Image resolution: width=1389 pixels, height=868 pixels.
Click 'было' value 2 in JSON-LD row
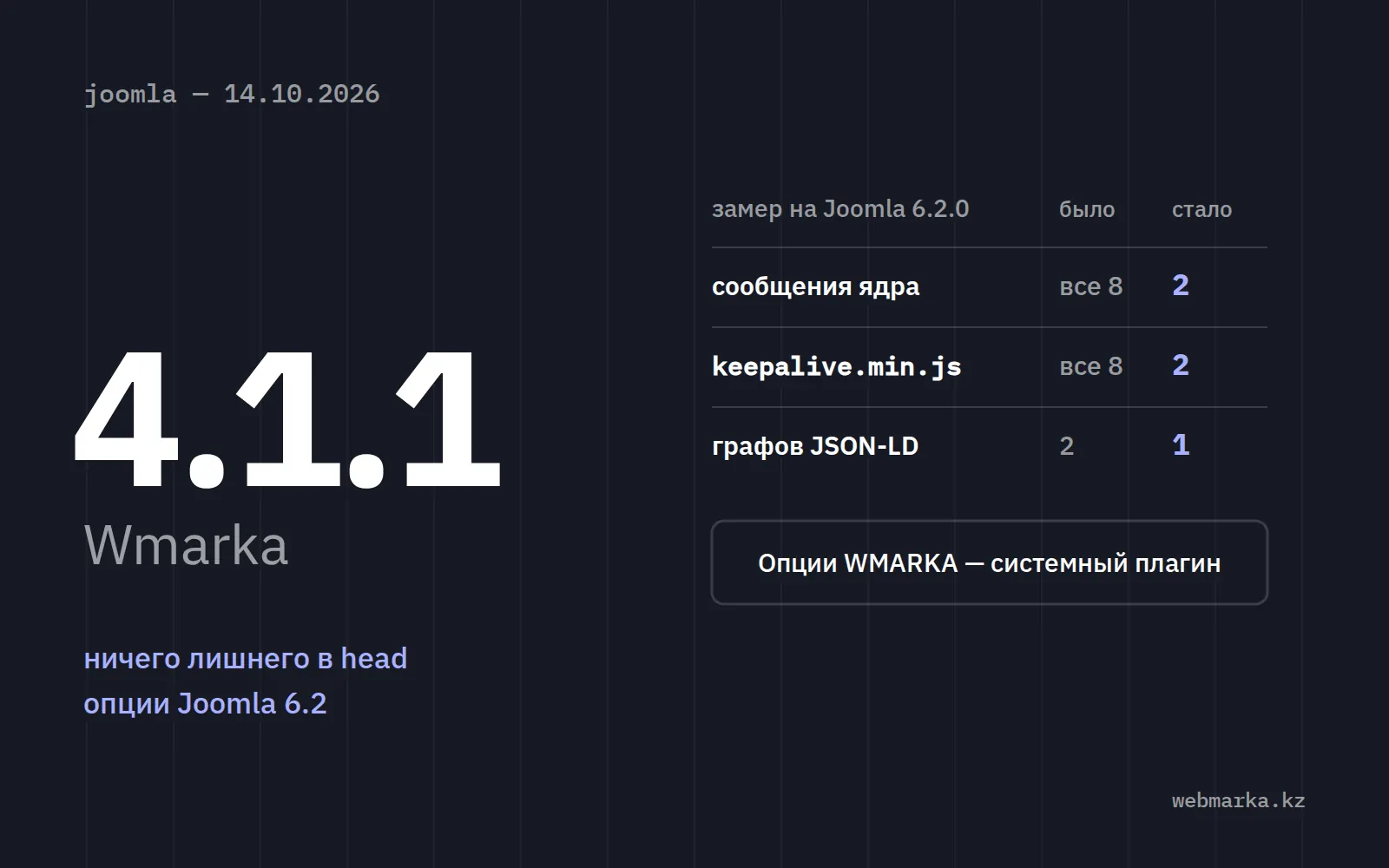click(x=1067, y=446)
